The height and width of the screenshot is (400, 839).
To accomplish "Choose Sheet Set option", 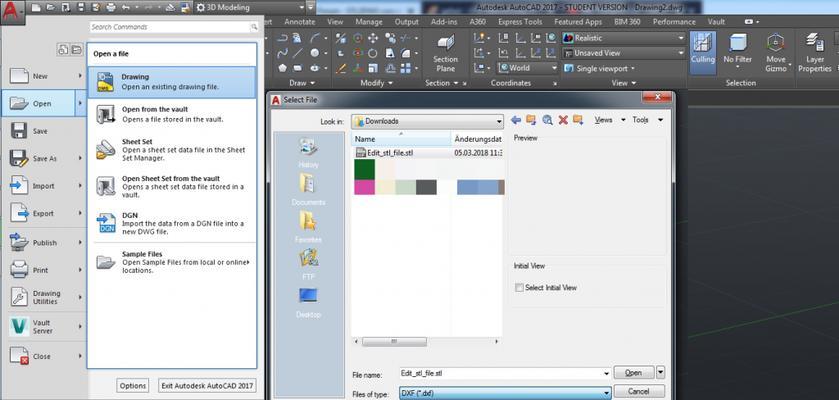I will point(172,150).
